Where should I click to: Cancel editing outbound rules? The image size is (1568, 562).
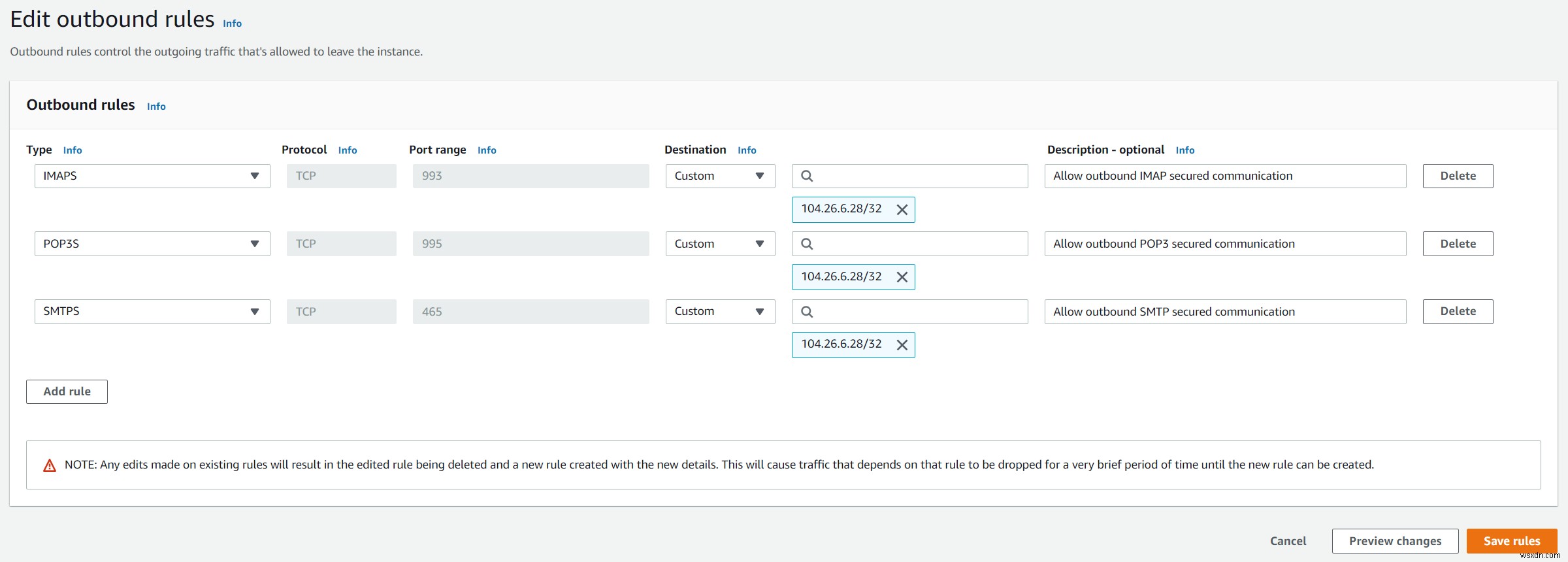coord(1288,541)
